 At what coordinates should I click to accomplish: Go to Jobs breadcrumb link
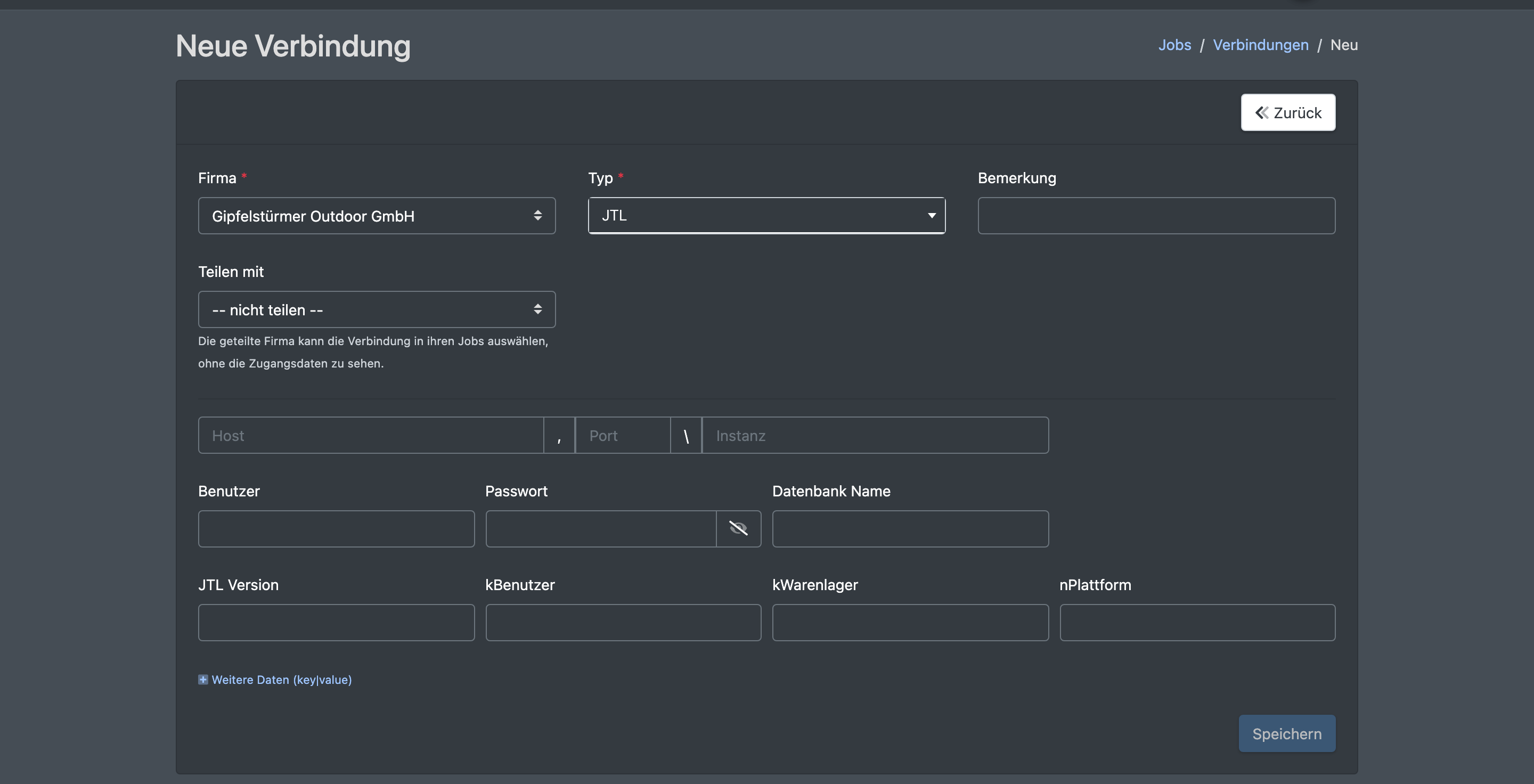(1174, 45)
